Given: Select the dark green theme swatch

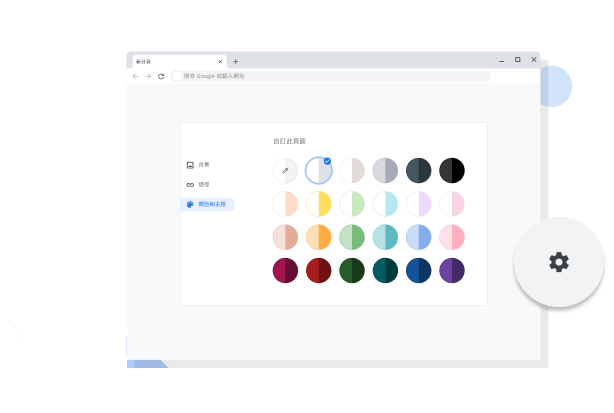Looking at the screenshot, I should click(x=352, y=270).
